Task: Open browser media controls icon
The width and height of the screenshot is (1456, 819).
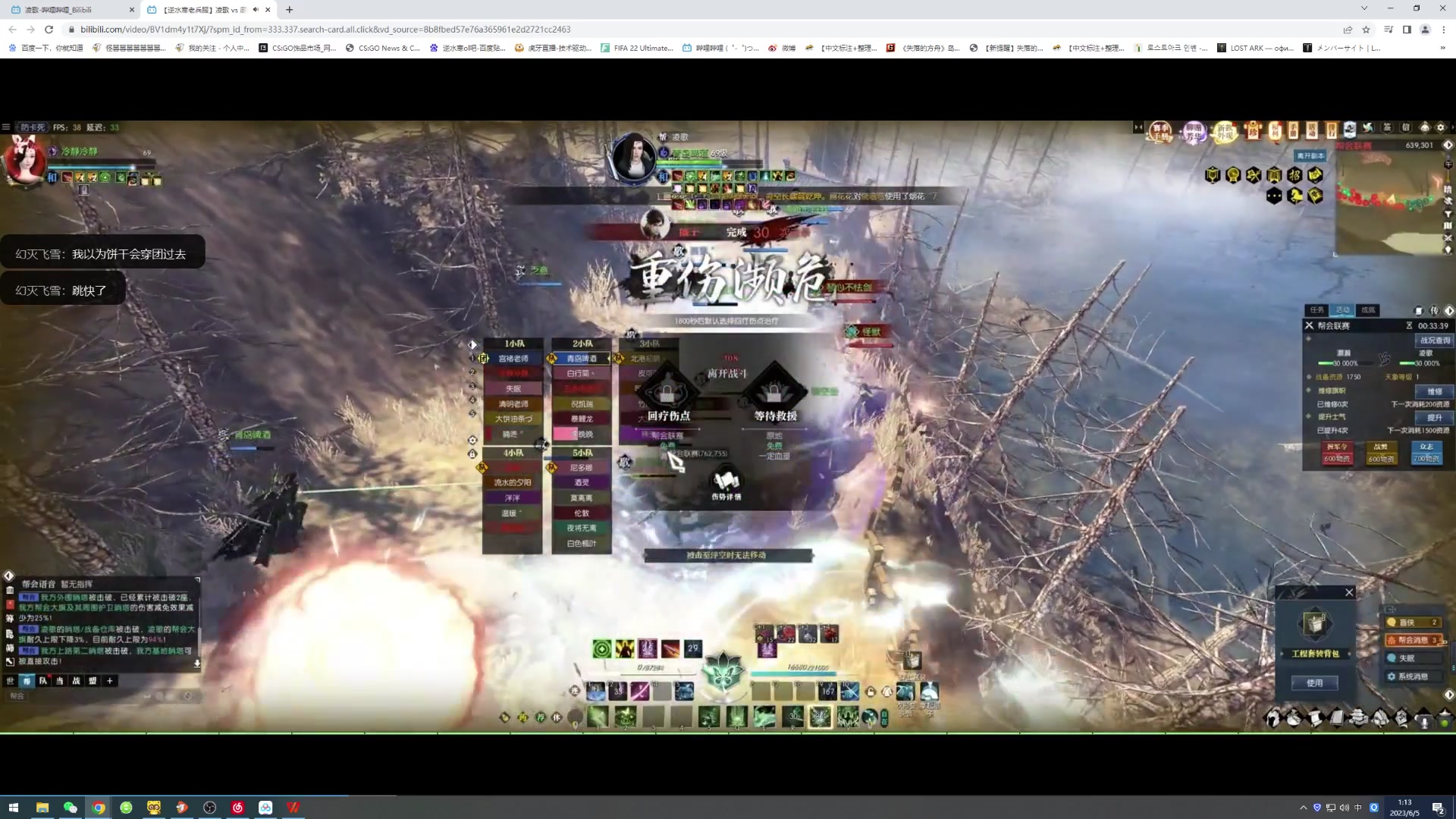Action: 1389,30
